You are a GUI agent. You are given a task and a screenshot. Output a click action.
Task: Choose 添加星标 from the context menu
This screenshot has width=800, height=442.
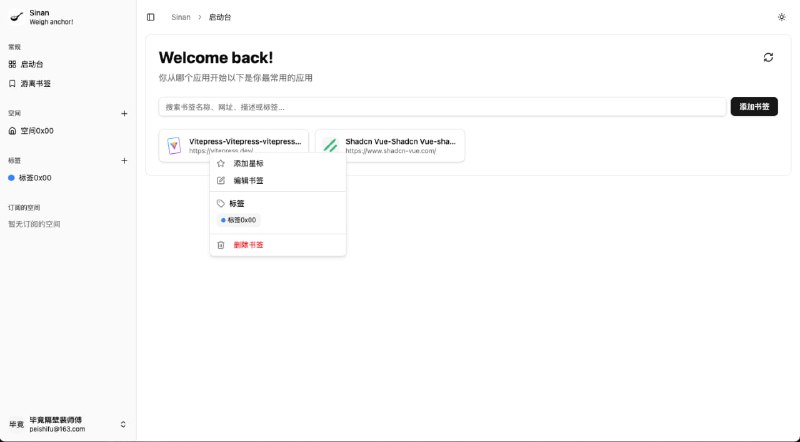click(x=248, y=163)
